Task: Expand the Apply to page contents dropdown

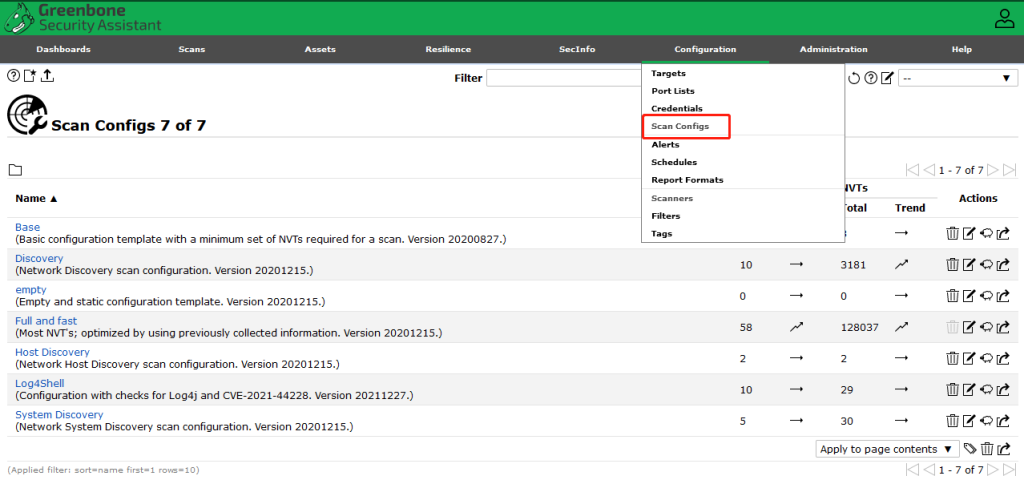Action: pos(887,450)
